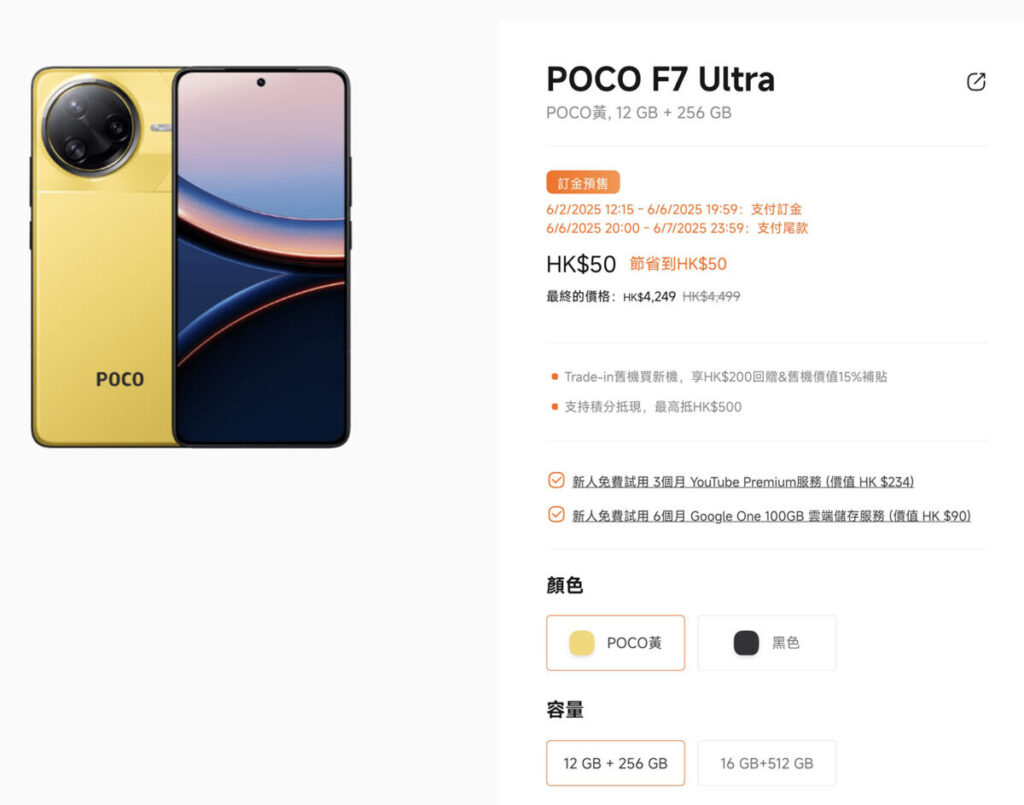
Task: Click the POCO F7 Ultra product image
Action: 191,257
